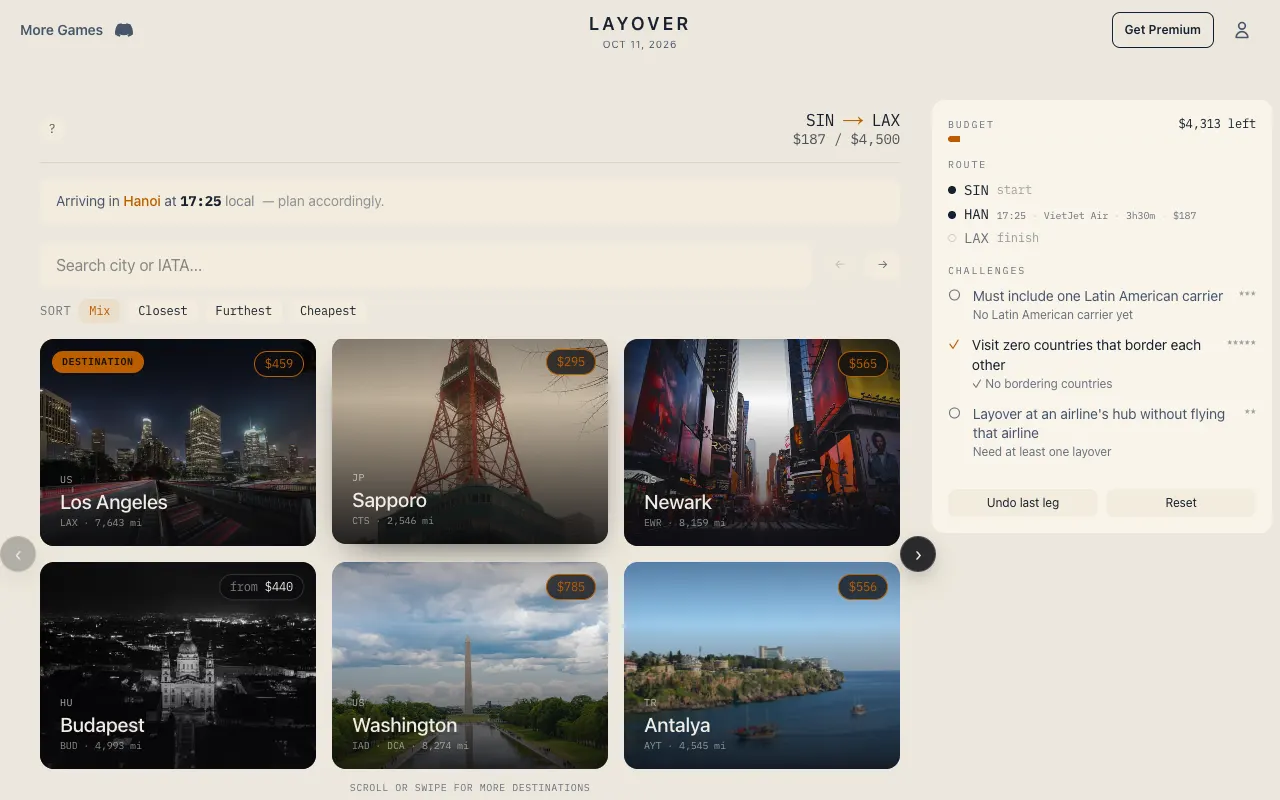Screen dimensions: 1280x800
Task: Click the budget progress bar
Action: pos(1102,139)
